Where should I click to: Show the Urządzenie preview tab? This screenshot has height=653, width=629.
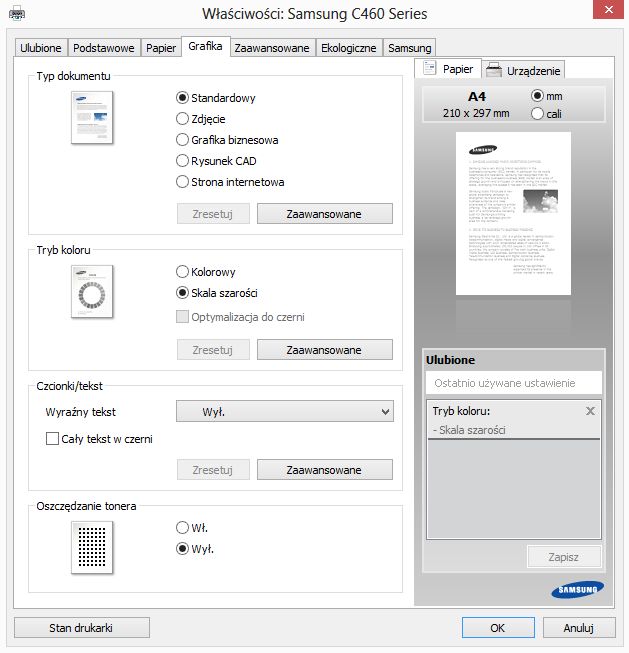tap(524, 70)
